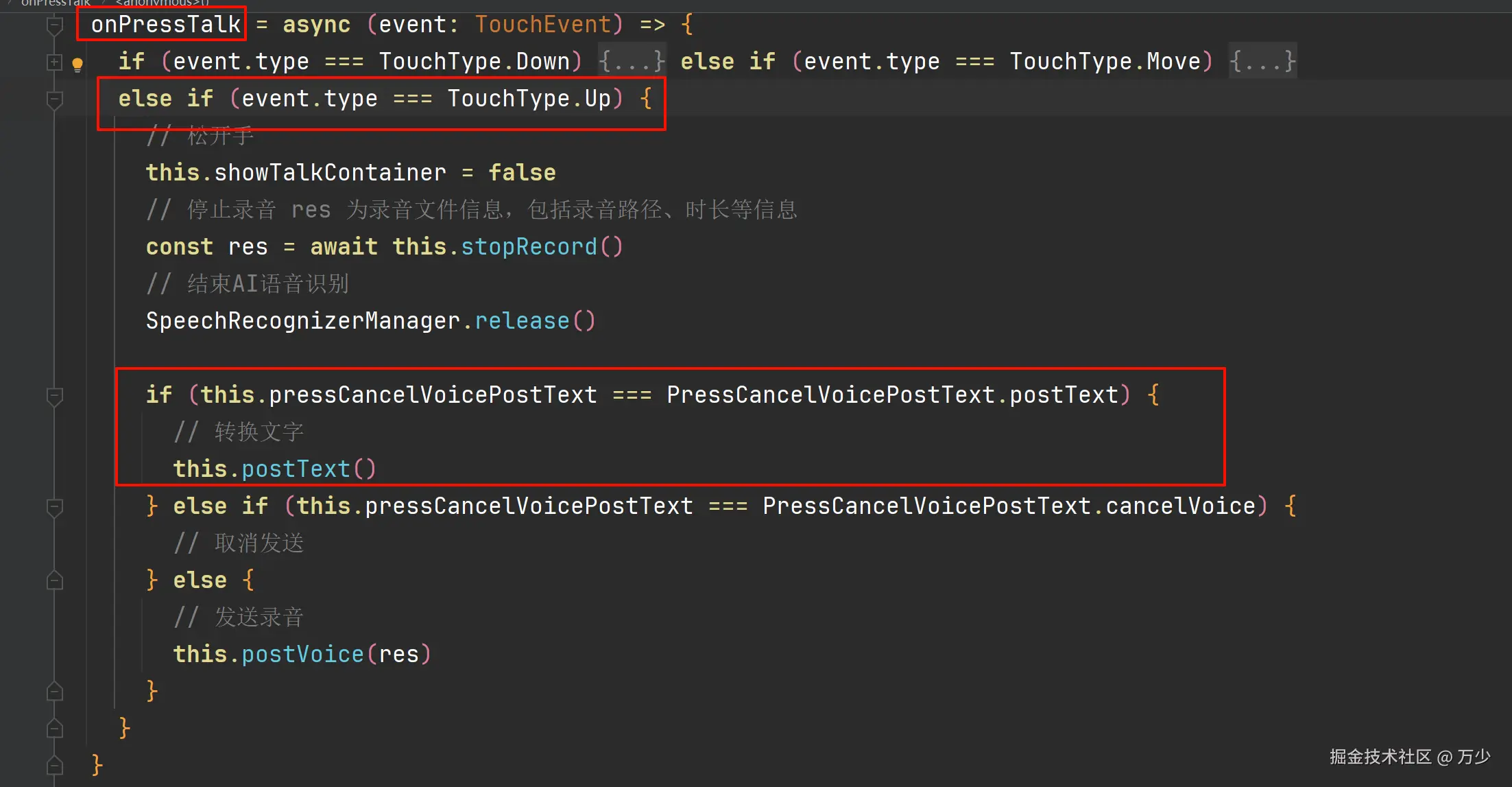This screenshot has width=1512, height=787.
Task: Expand the folded TouchType.Down line in gutter
Action: [55, 62]
